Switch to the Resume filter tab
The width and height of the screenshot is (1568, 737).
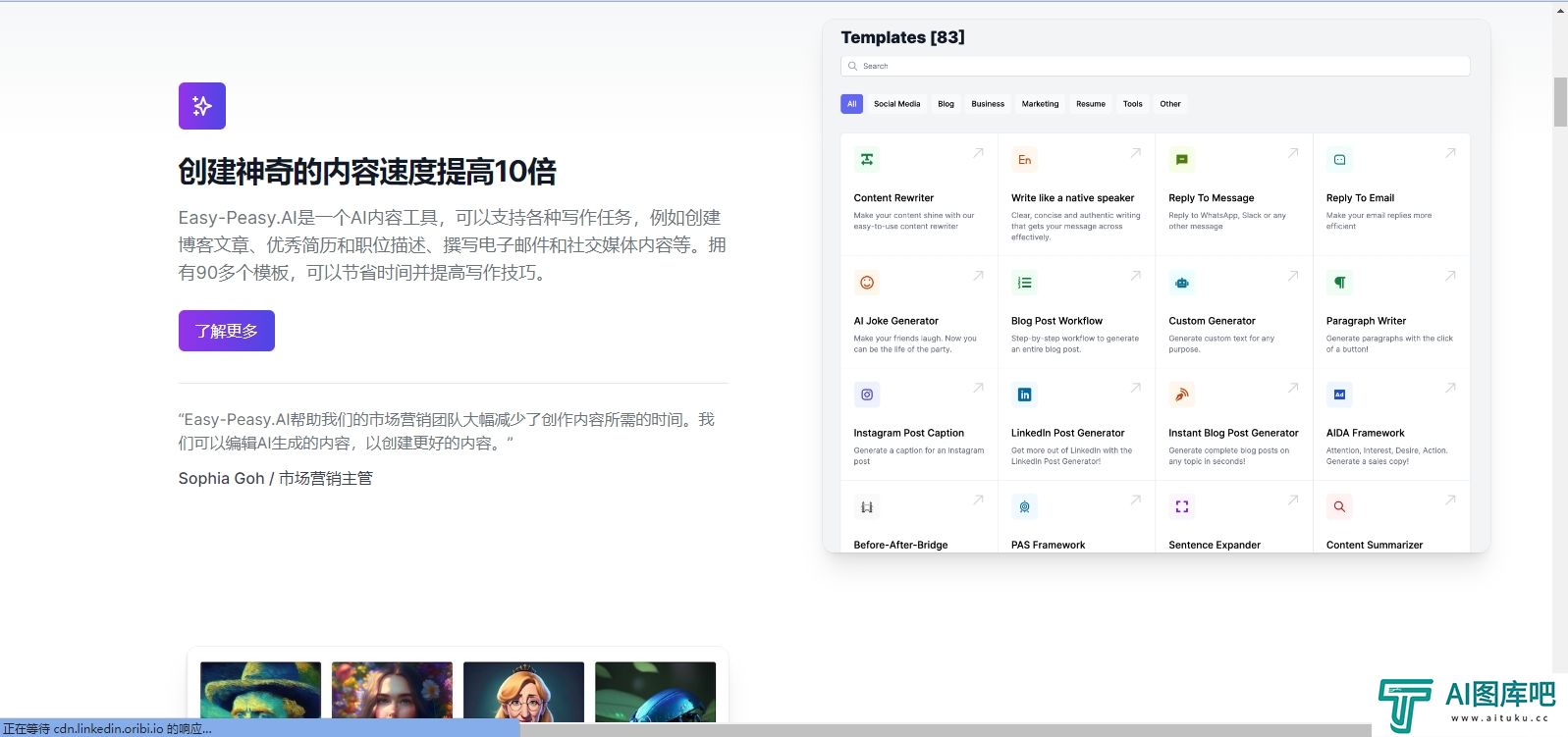(x=1091, y=104)
